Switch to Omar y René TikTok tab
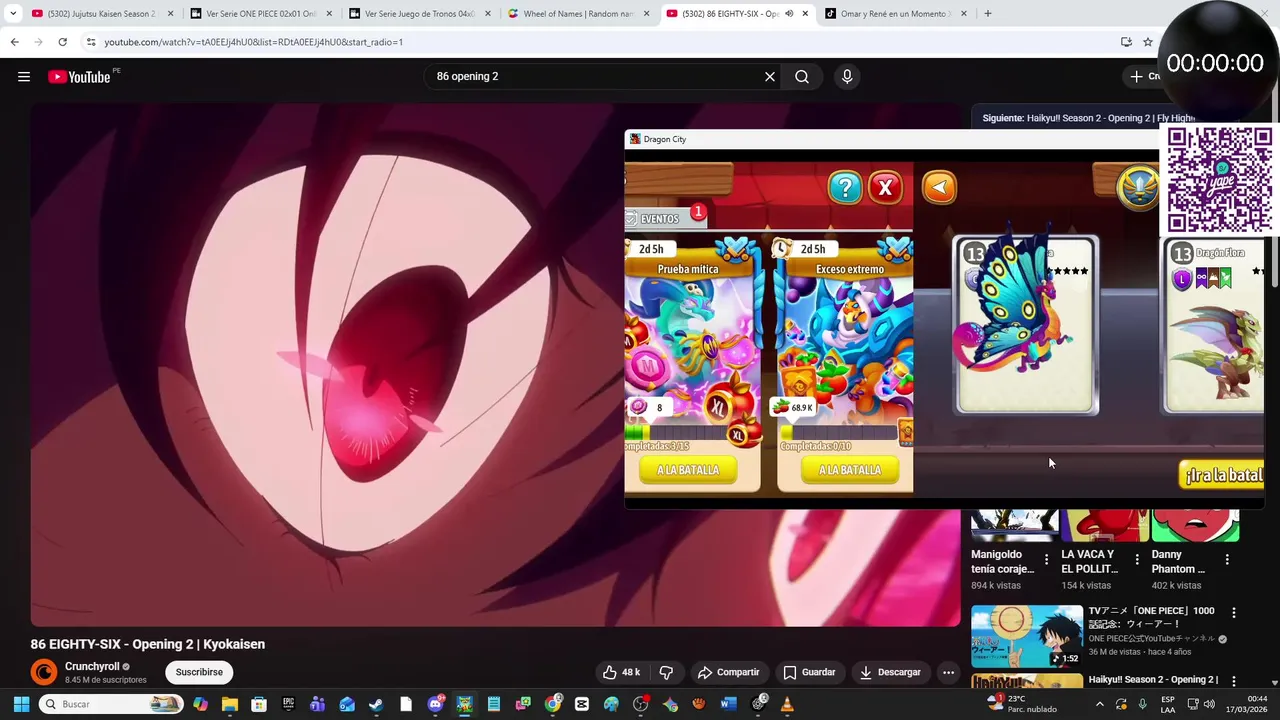This screenshot has width=1280, height=720. tap(897, 14)
